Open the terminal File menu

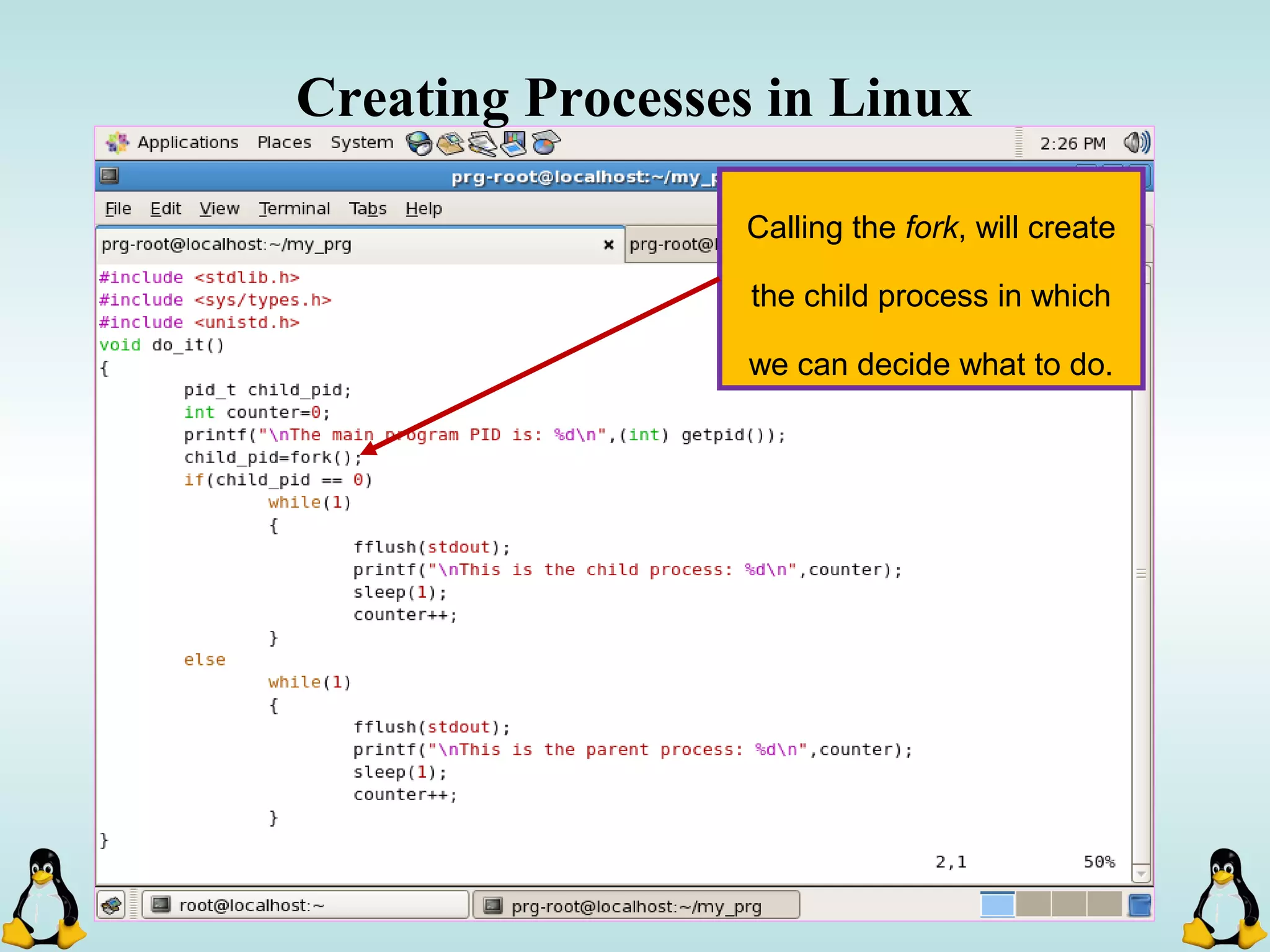click(x=118, y=209)
